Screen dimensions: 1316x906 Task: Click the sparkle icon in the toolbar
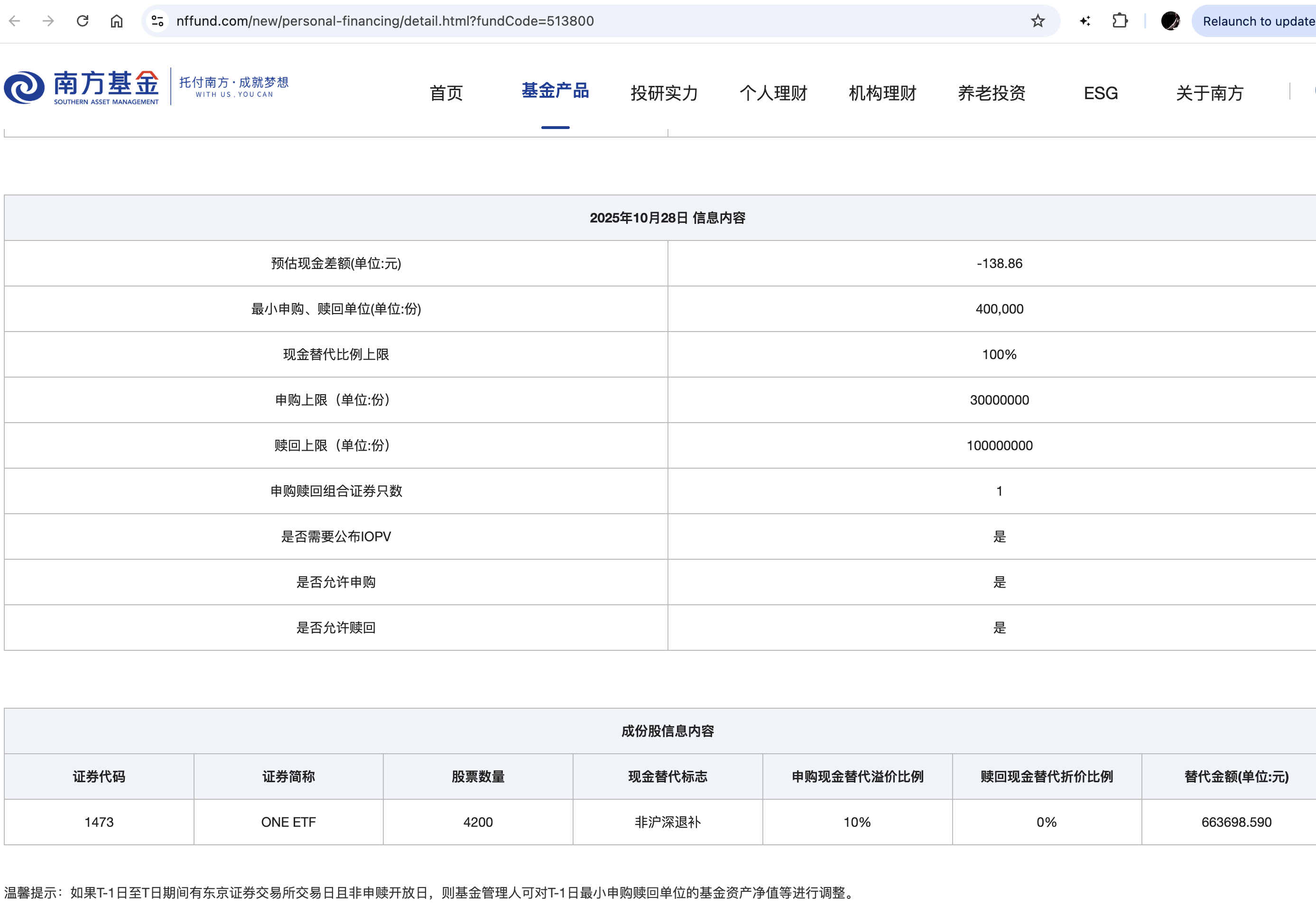point(1084,21)
